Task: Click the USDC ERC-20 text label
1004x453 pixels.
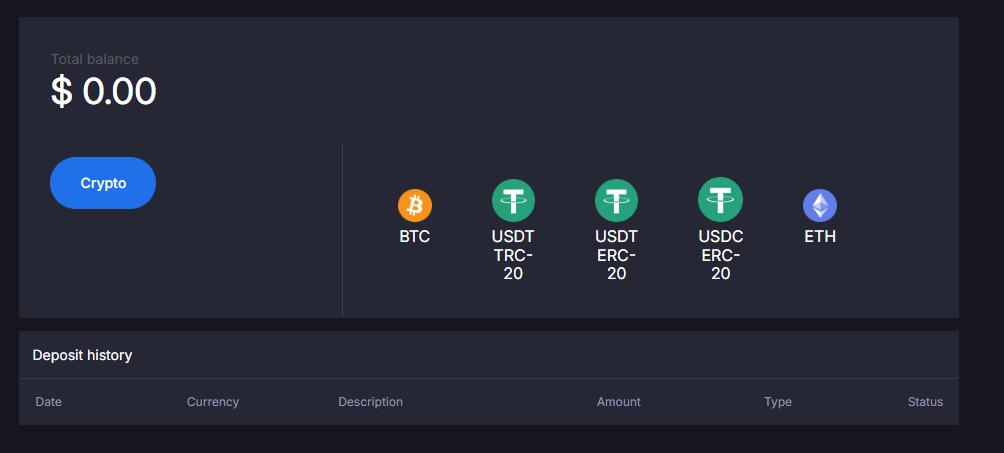Action: click(720, 255)
